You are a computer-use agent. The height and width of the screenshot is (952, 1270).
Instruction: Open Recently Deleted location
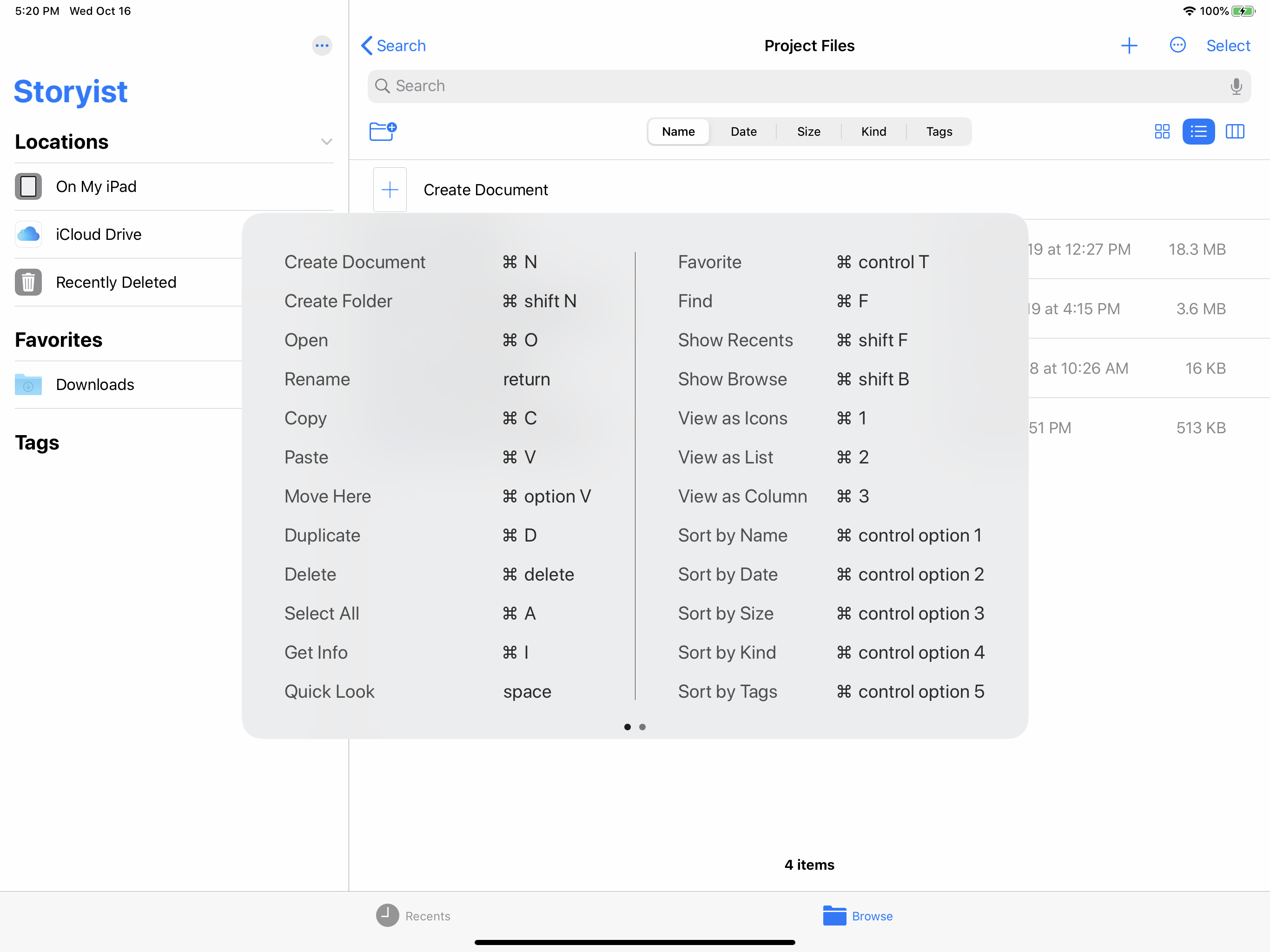[128, 282]
